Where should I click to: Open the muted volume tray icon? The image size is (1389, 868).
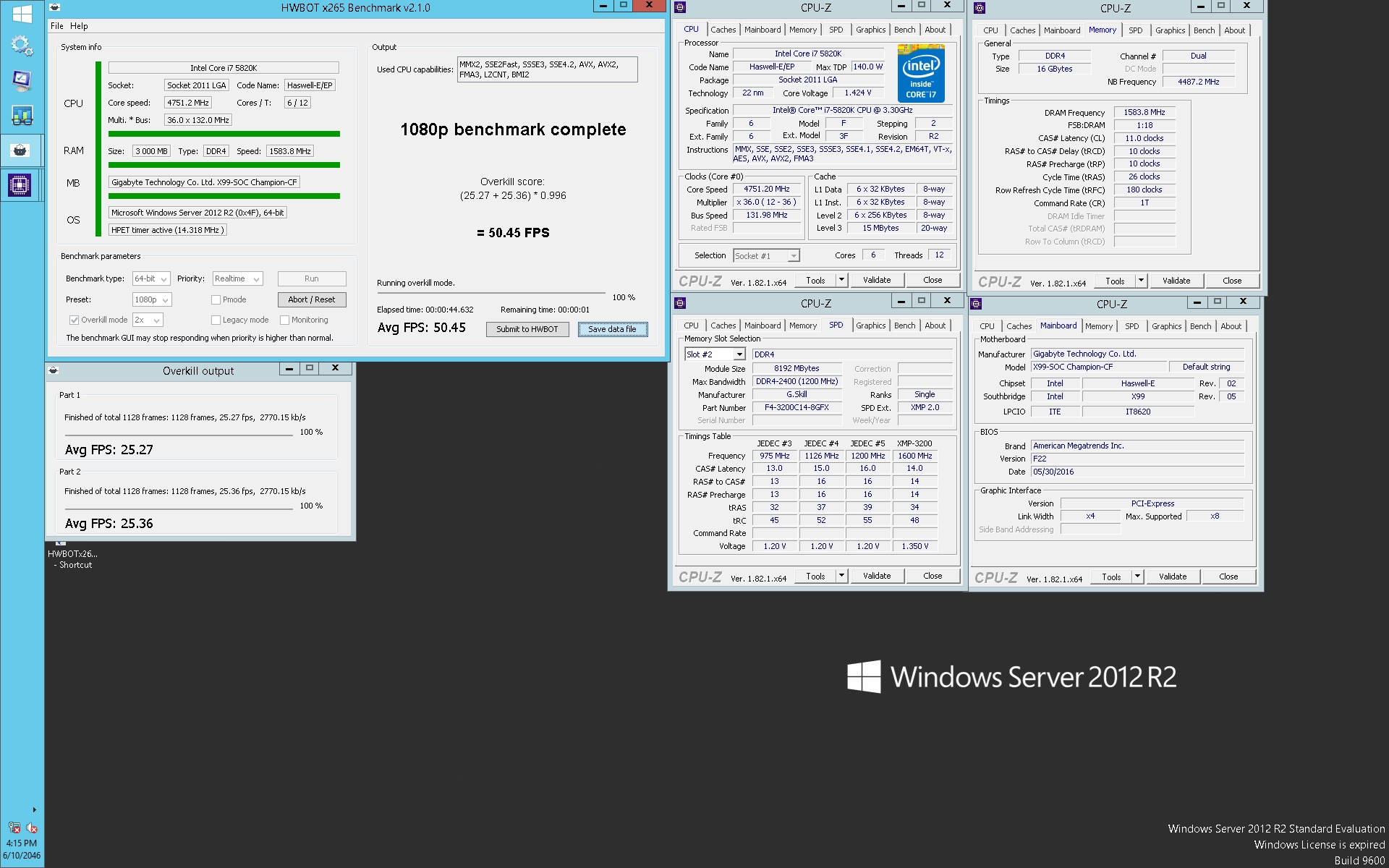32,827
